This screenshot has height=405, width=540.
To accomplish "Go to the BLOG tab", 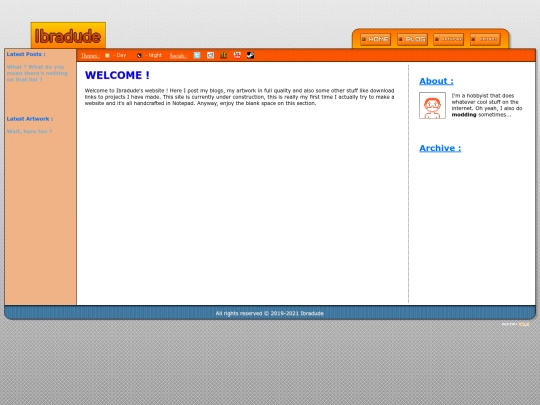I will pyautogui.click(x=412, y=39).
